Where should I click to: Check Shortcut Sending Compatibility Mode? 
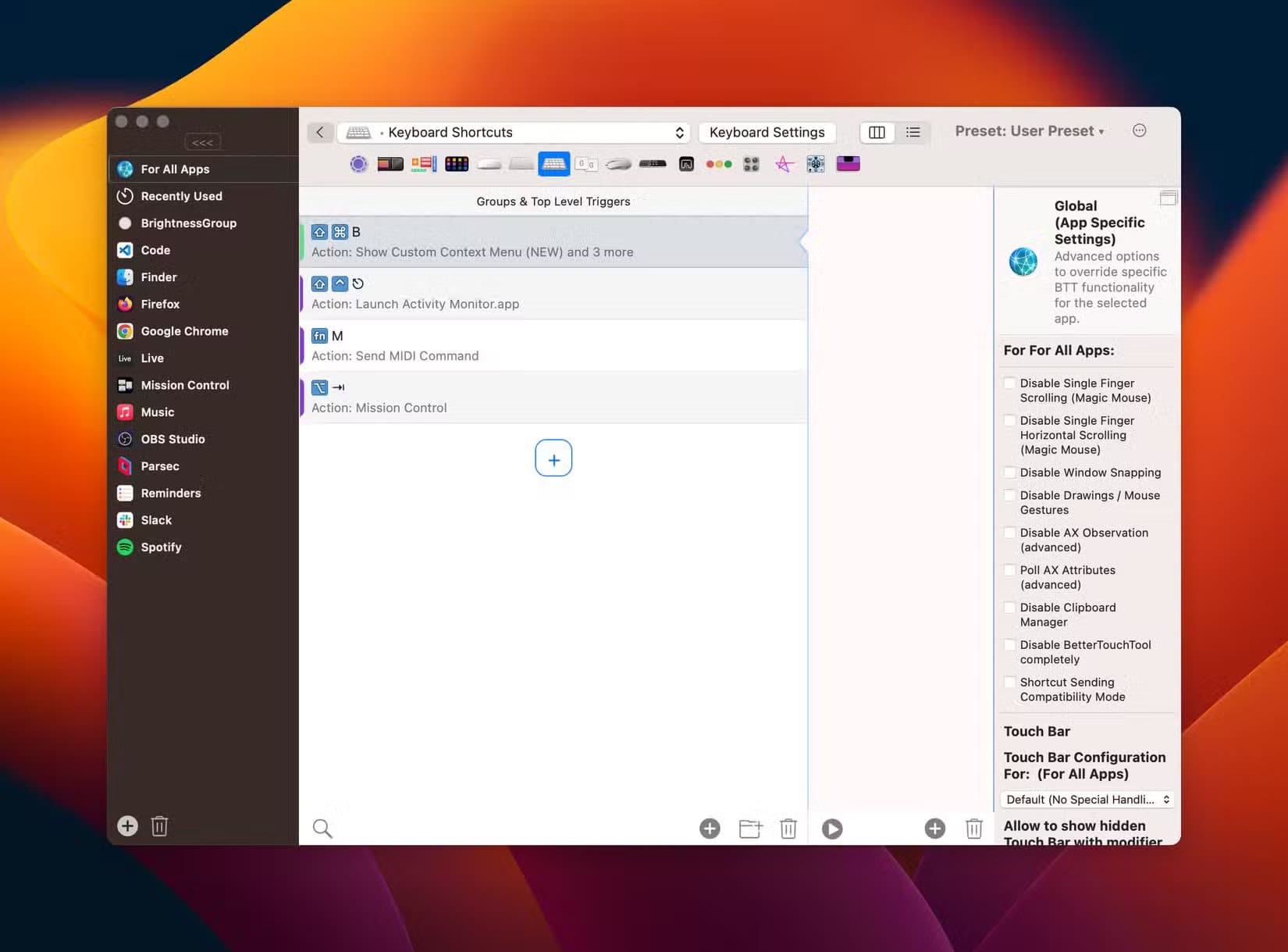coord(1010,683)
